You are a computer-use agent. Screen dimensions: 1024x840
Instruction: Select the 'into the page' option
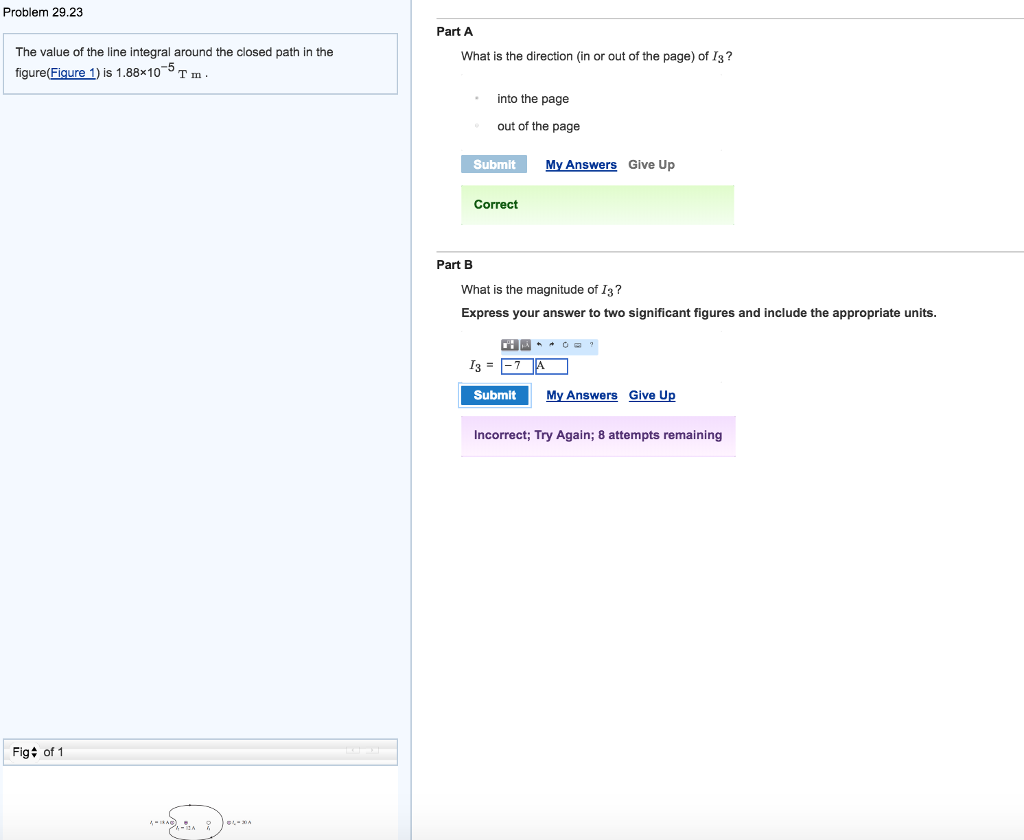[x=478, y=99]
